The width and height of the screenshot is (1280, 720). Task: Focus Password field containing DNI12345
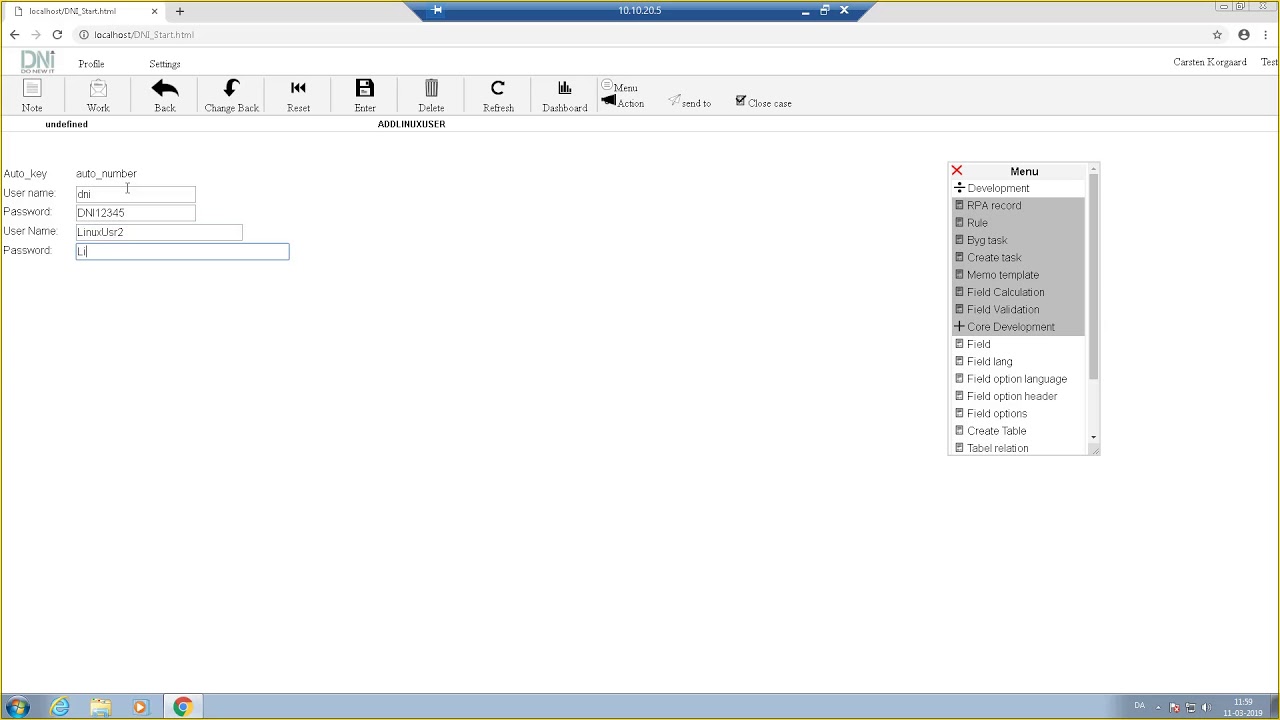pos(136,213)
